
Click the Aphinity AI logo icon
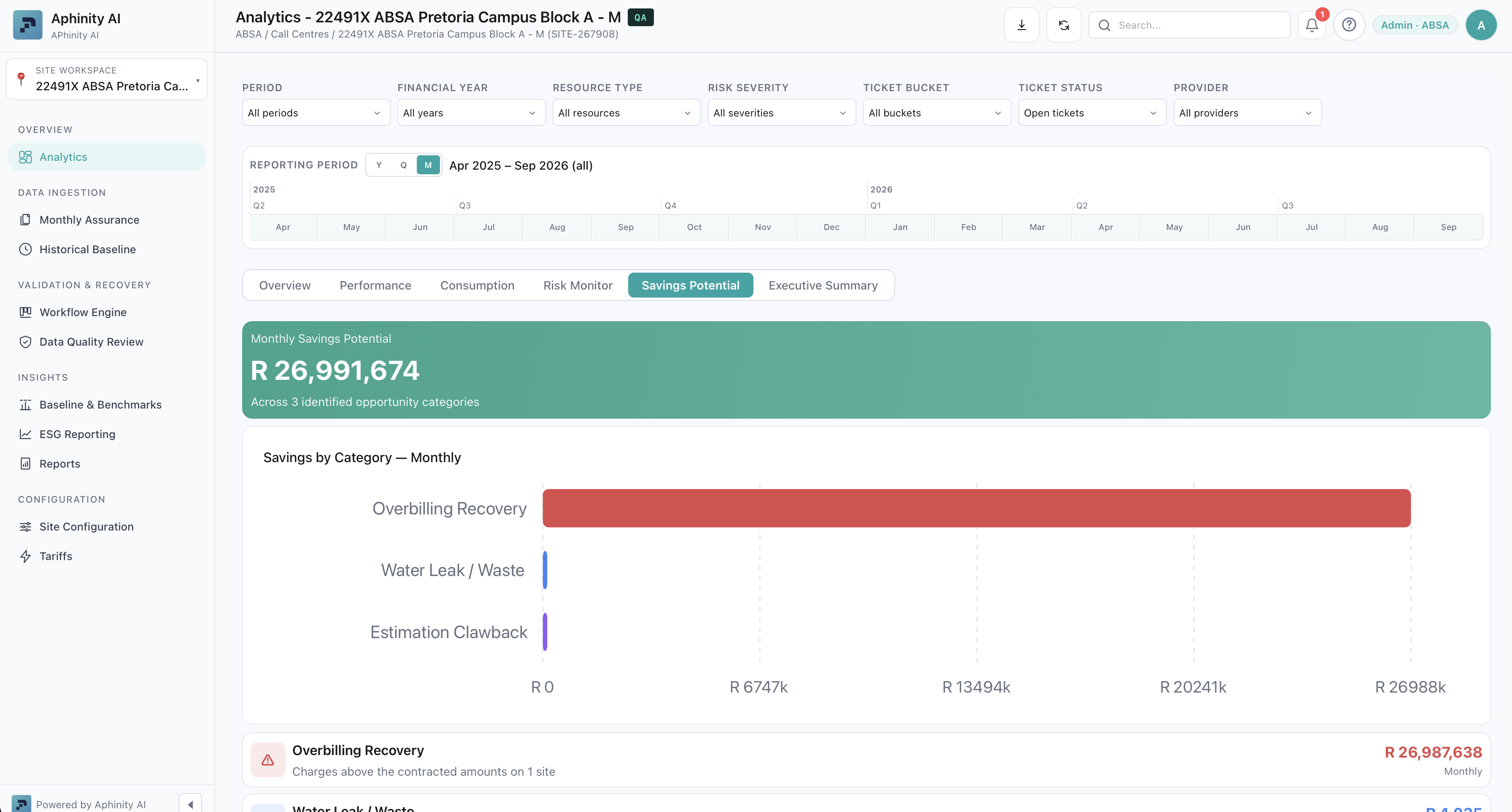coord(27,25)
